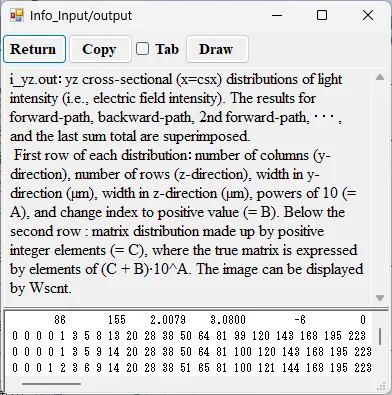Click the data pane horizontal scrollbar thumb
The image size is (392, 395).
click(x=51, y=384)
